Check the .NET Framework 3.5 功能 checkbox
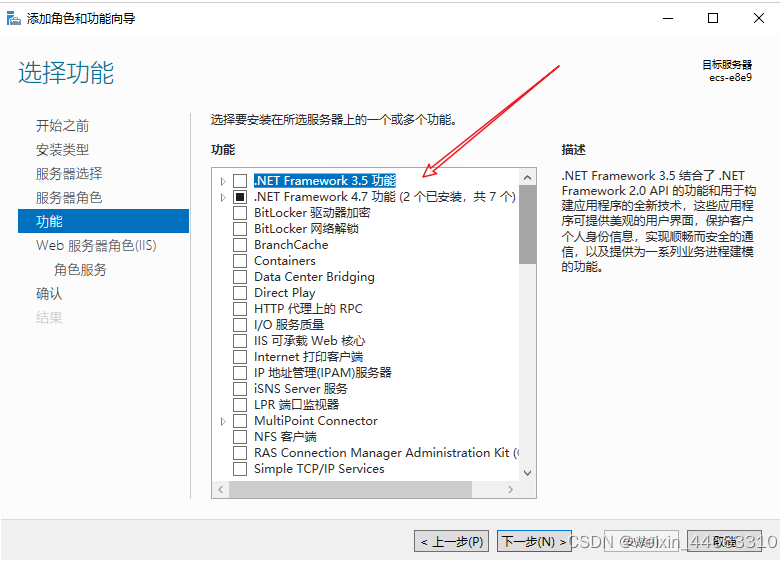The image size is (780, 561). [240, 181]
